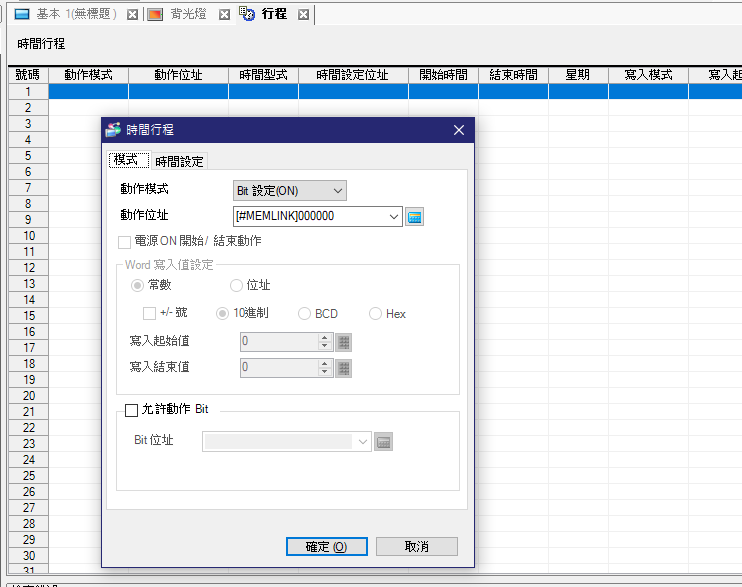The width and height of the screenshot is (742, 587).
Task: Close the 基本 1 tab with its X icon
Action: click(131, 15)
